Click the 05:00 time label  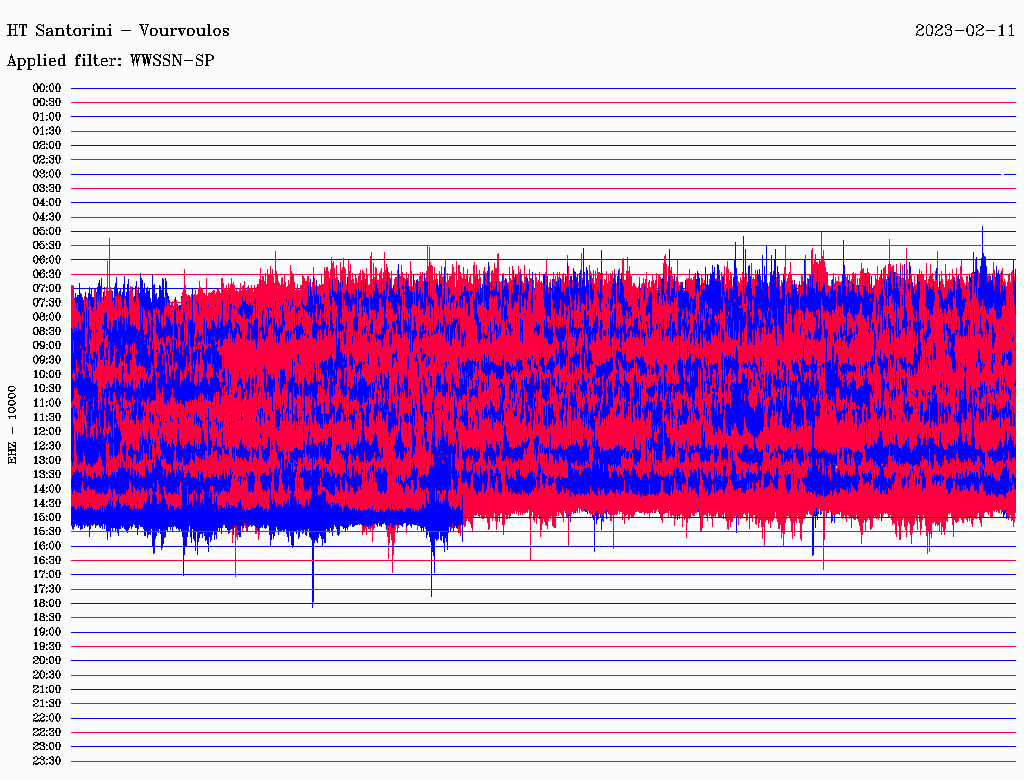click(x=47, y=231)
